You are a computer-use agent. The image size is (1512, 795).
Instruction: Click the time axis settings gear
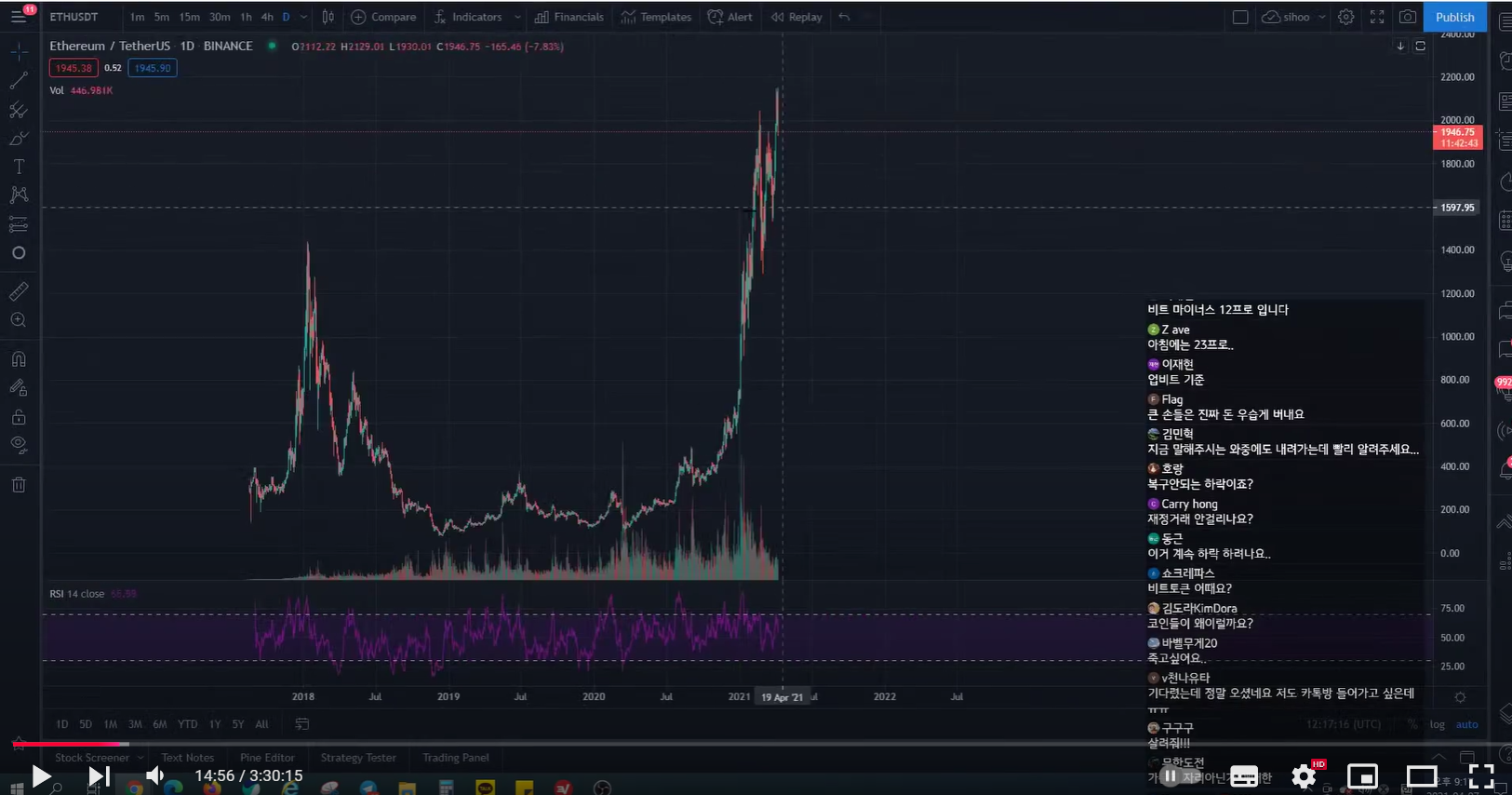pyautogui.click(x=1460, y=697)
